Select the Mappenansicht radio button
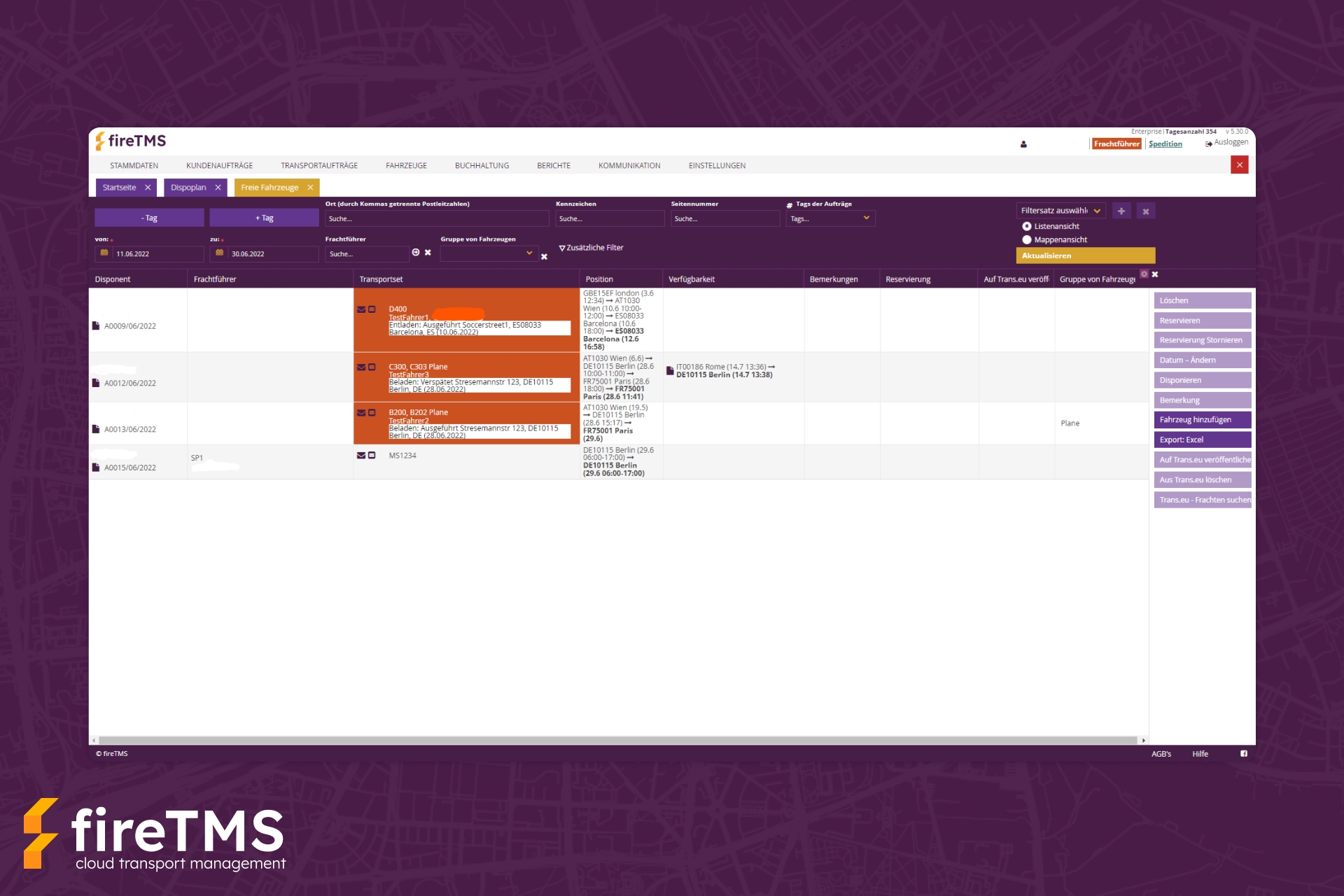Image resolution: width=1344 pixels, height=896 pixels. pyautogui.click(x=1027, y=239)
